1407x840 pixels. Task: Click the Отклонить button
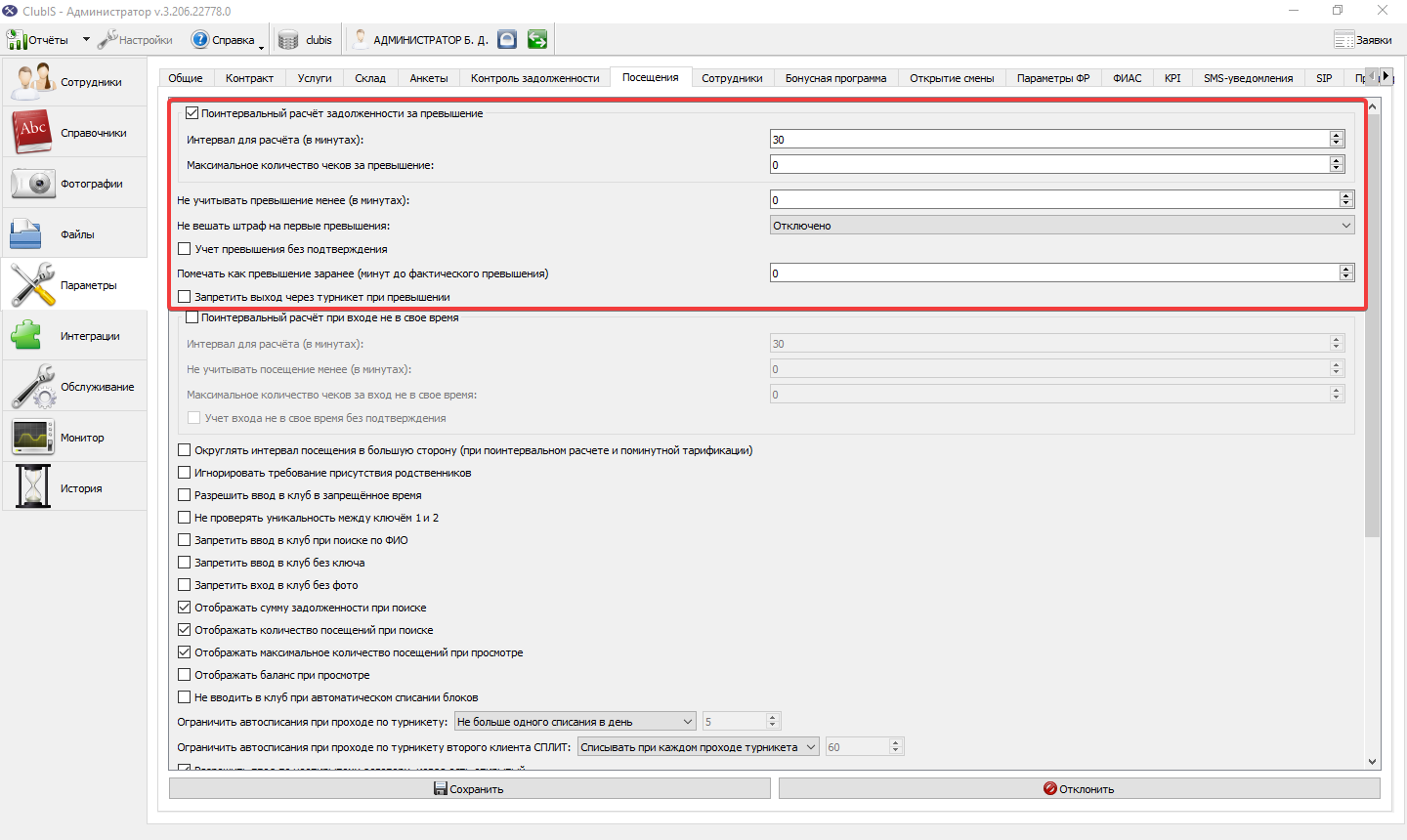click(x=1079, y=788)
